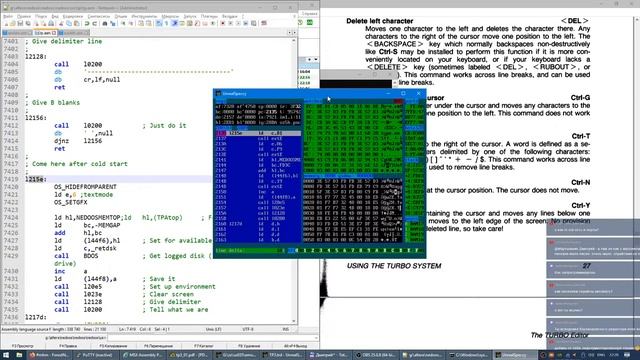
Task: Open the Кодировки menu
Action: 73,16
